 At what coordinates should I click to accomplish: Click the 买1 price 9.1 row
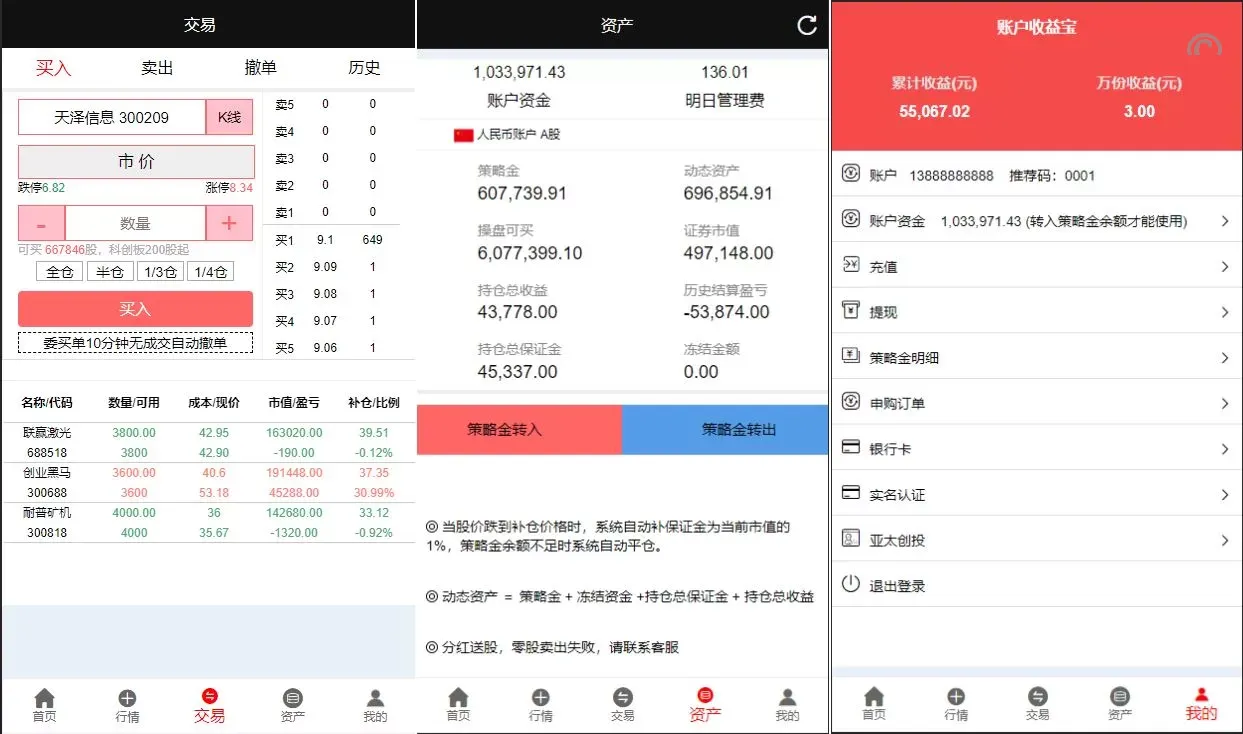tap(331, 240)
